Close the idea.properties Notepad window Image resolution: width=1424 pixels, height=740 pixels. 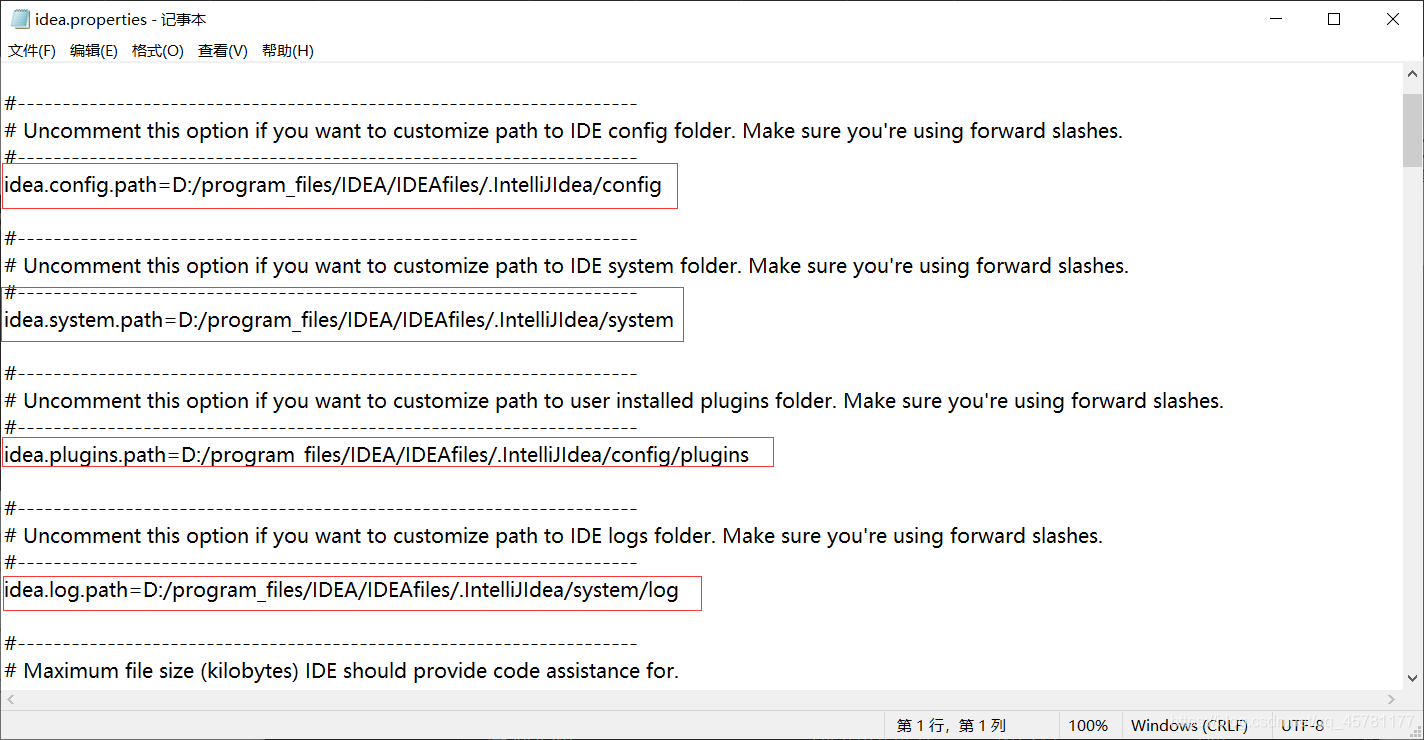1393,19
